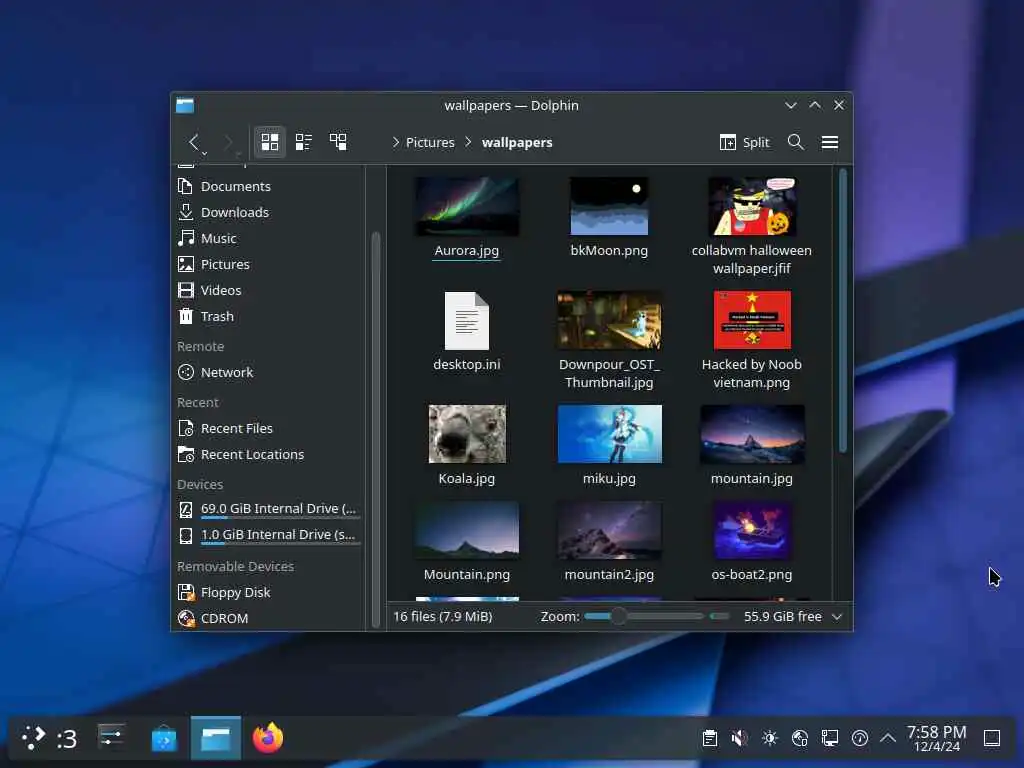Open the Dolphin window icon menu
This screenshot has width=1024, height=768.
(x=185, y=105)
